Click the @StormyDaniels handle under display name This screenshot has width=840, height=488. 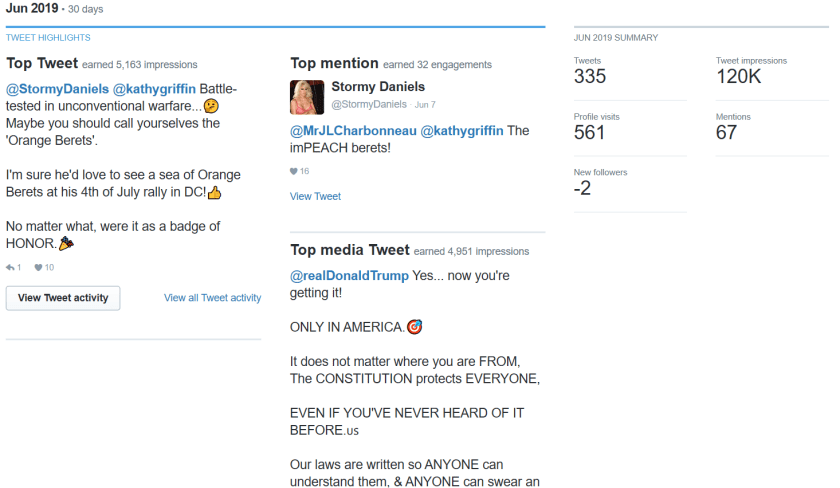[x=369, y=104]
